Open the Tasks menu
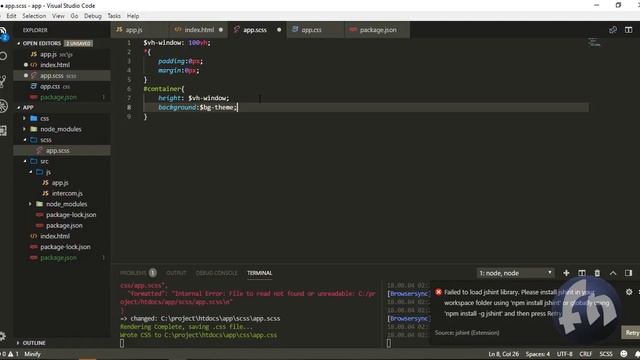This screenshot has width=640, height=360. [x=114, y=16]
